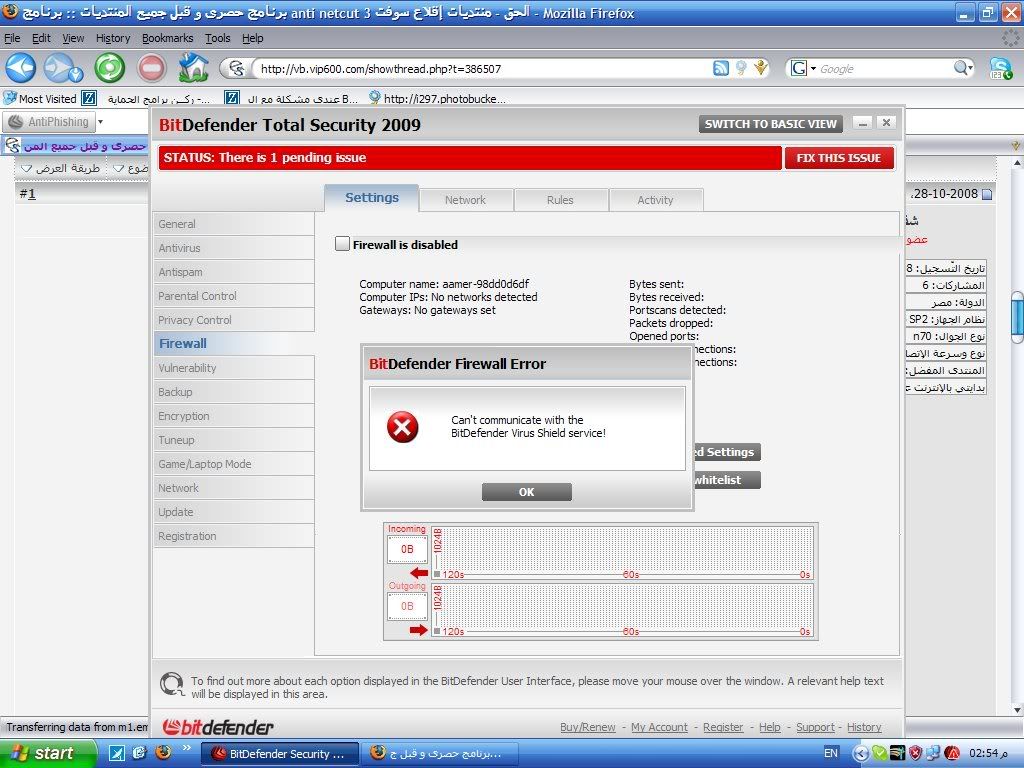Open the forward history dropdown arrow
Image resolution: width=1024 pixels, height=768 pixels.
76,74
